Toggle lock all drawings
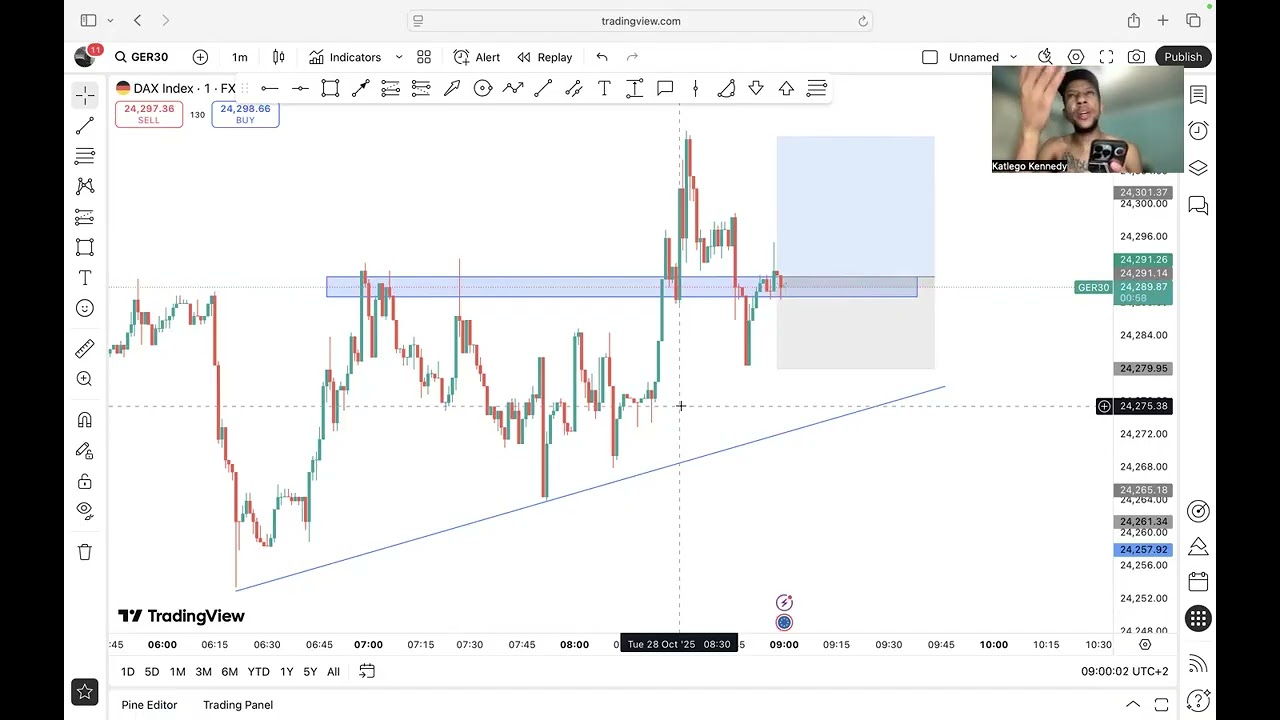This screenshot has height=720, width=1280. point(85,481)
